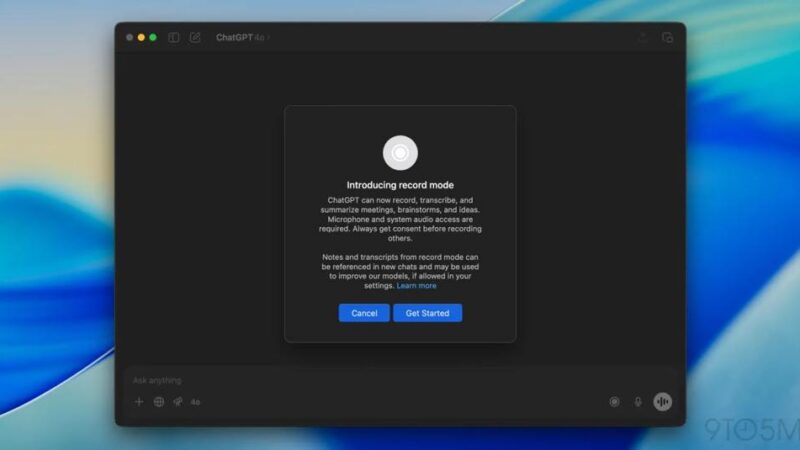The width and height of the screenshot is (800, 450).
Task: Click the yellow minimize window button
Action: click(x=141, y=37)
